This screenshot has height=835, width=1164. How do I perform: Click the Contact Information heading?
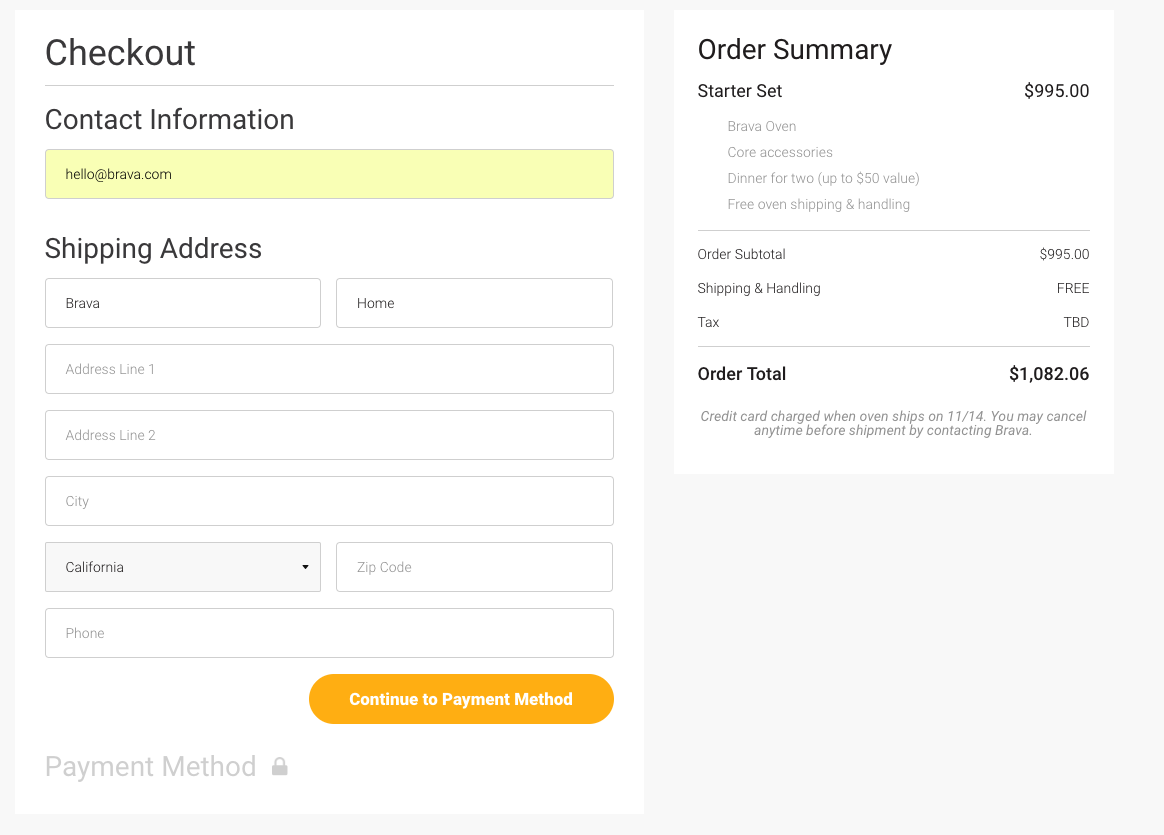click(170, 119)
